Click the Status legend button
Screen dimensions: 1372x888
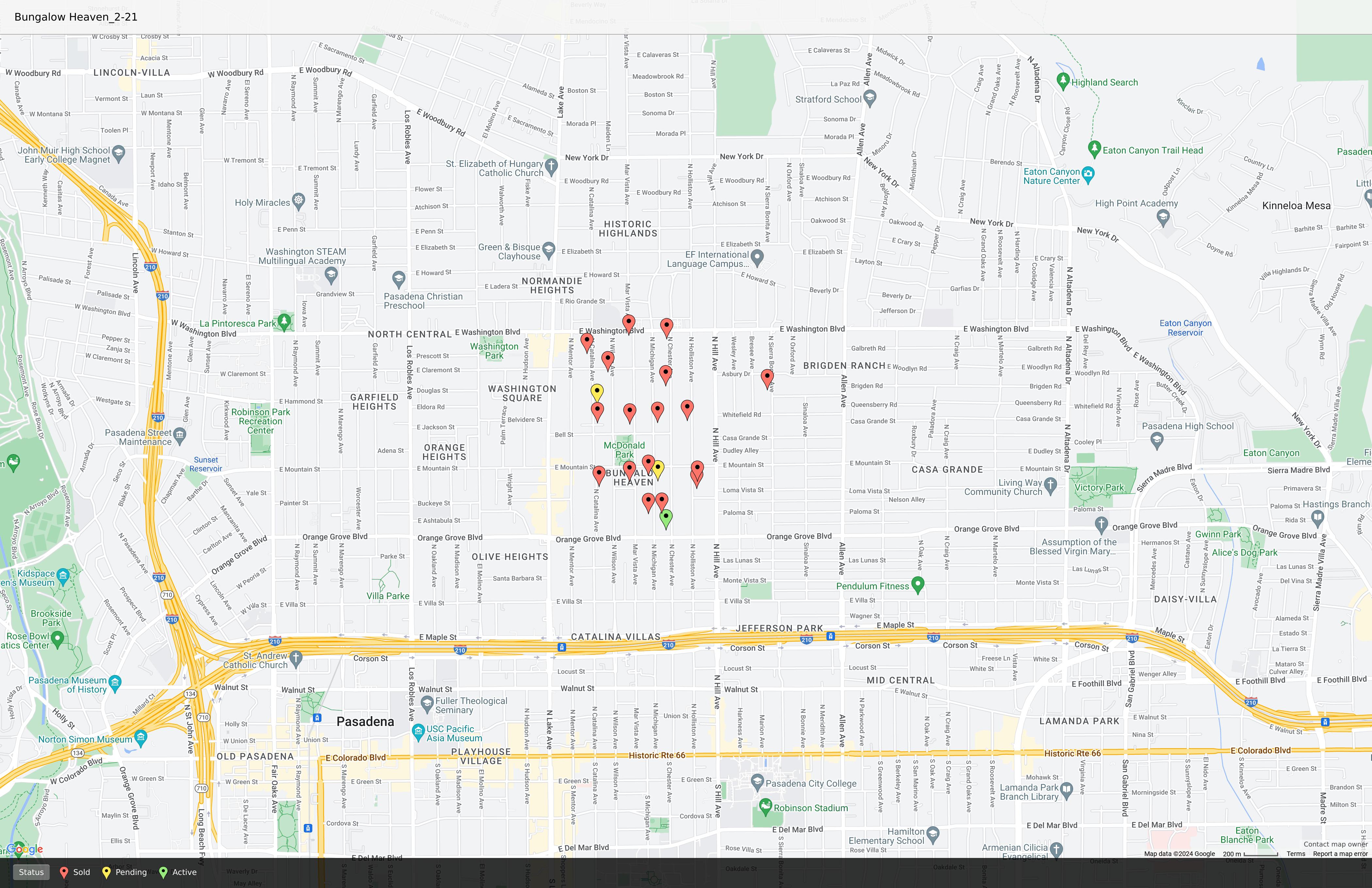(x=31, y=872)
